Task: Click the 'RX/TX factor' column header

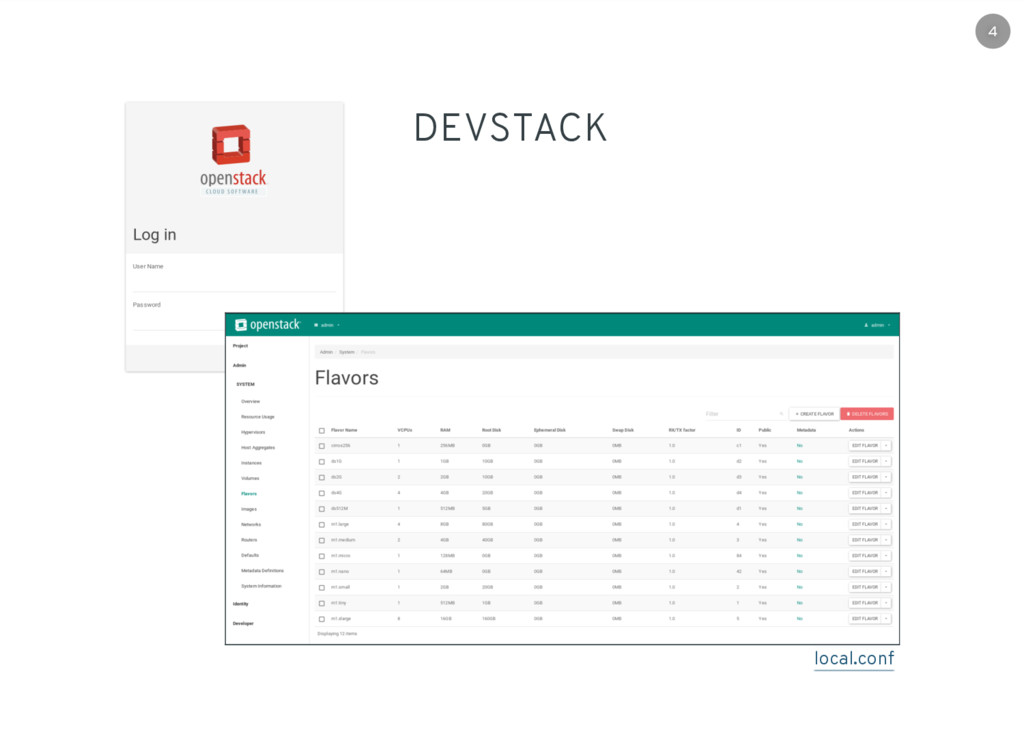Action: click(682, 430)
